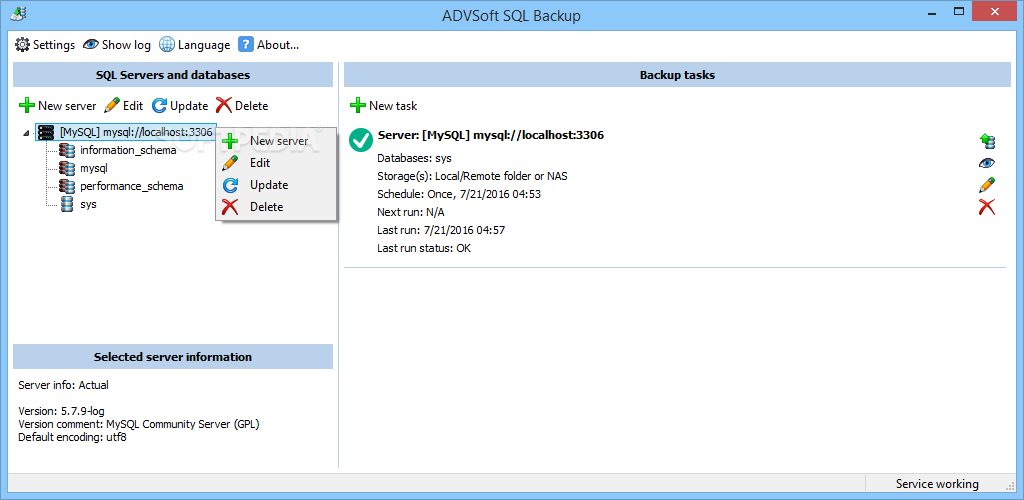Select the information_schema database

(x=128, y=150)
